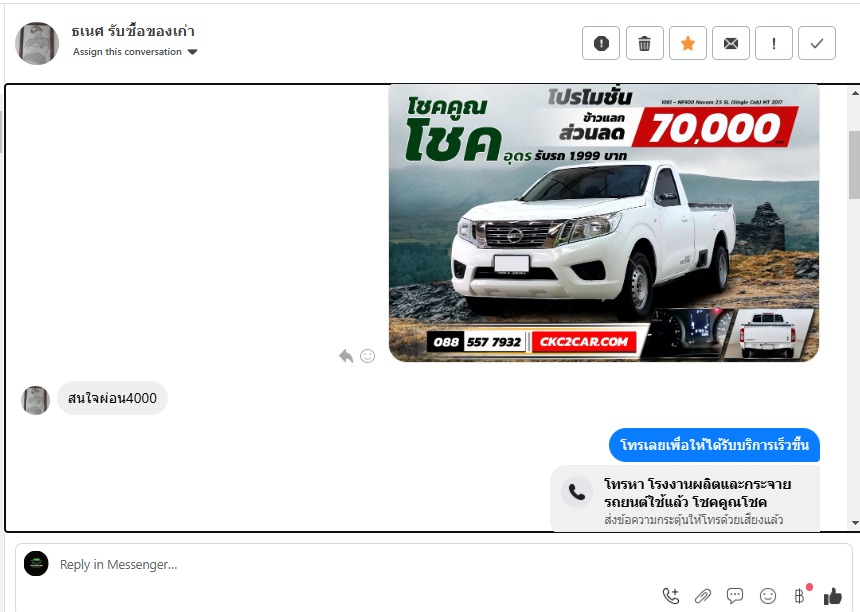Delete conversation using trash can icon
Viewport: 860px width, 612px height.
pos(644,43)
